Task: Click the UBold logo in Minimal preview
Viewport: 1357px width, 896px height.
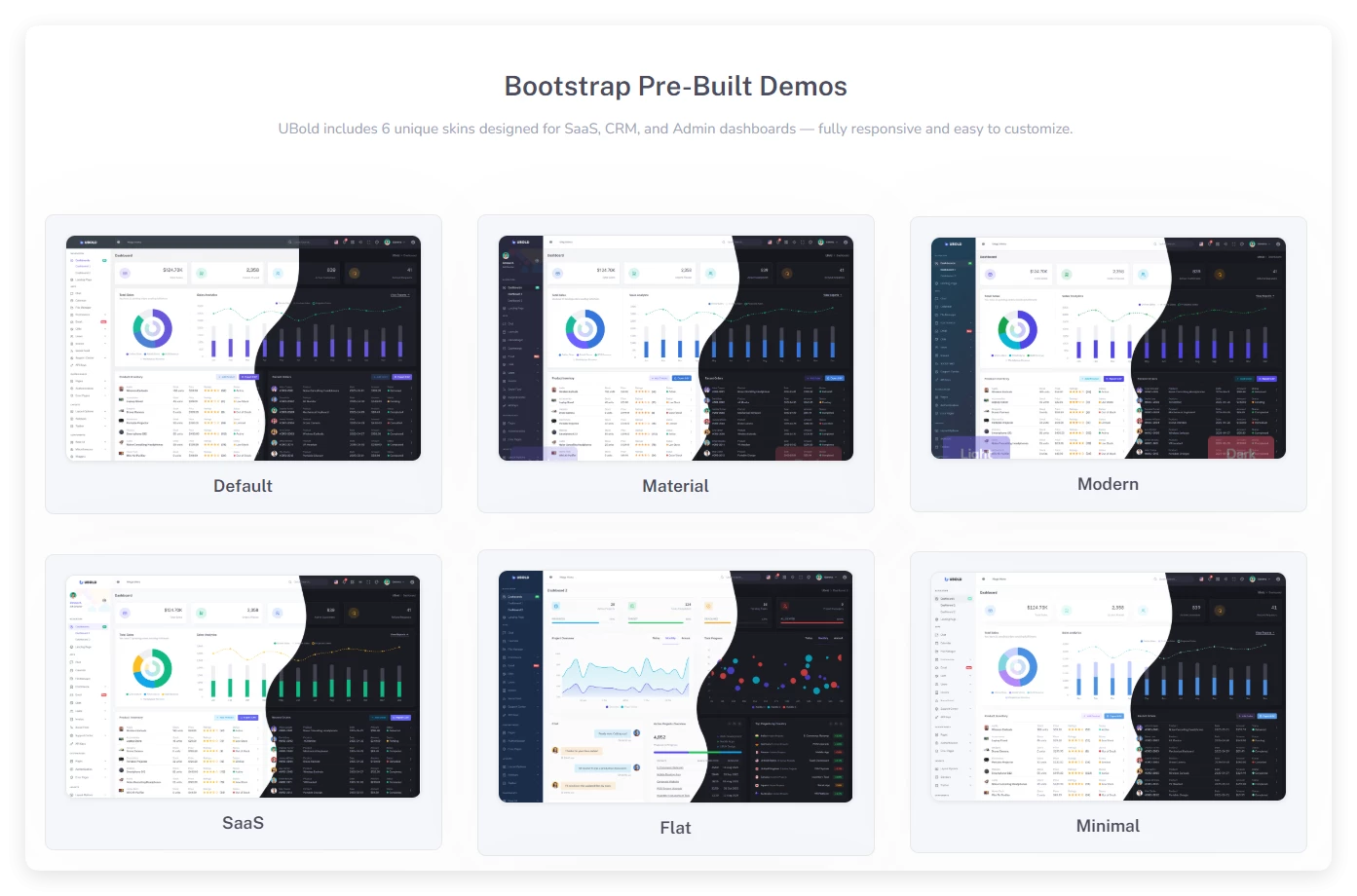Action: (954, 579)
